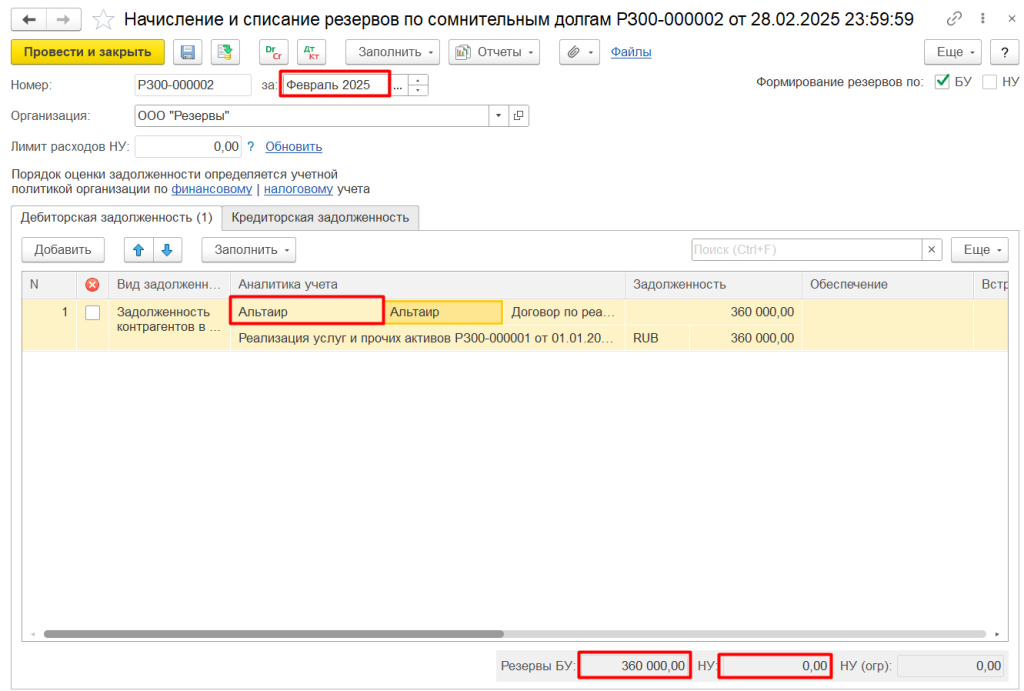The image size is (1024, 691).
Task: Move row up with blue arrow
Action: pyautogui.click(x=139, y=249)
